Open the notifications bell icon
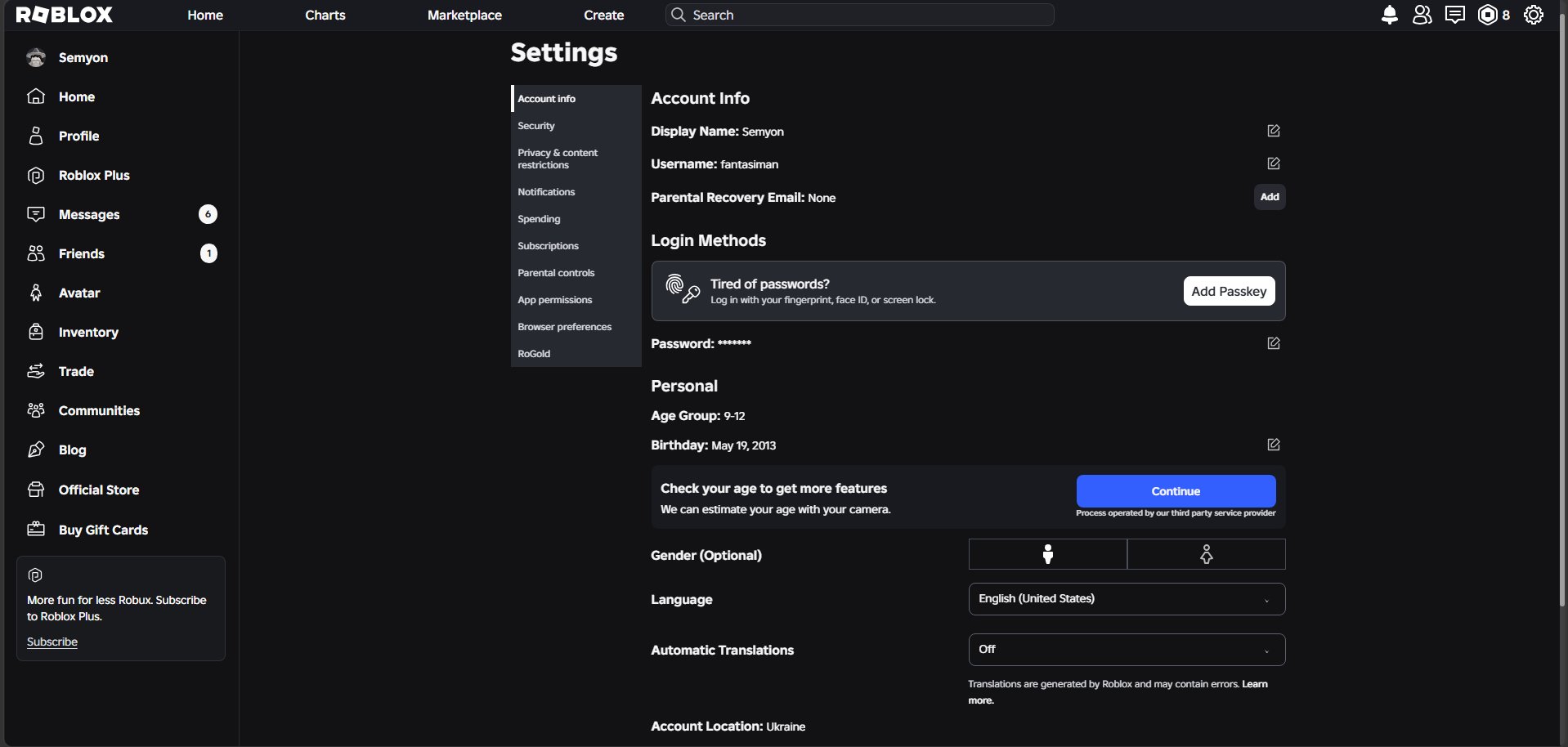 [x=1389, y=15]
